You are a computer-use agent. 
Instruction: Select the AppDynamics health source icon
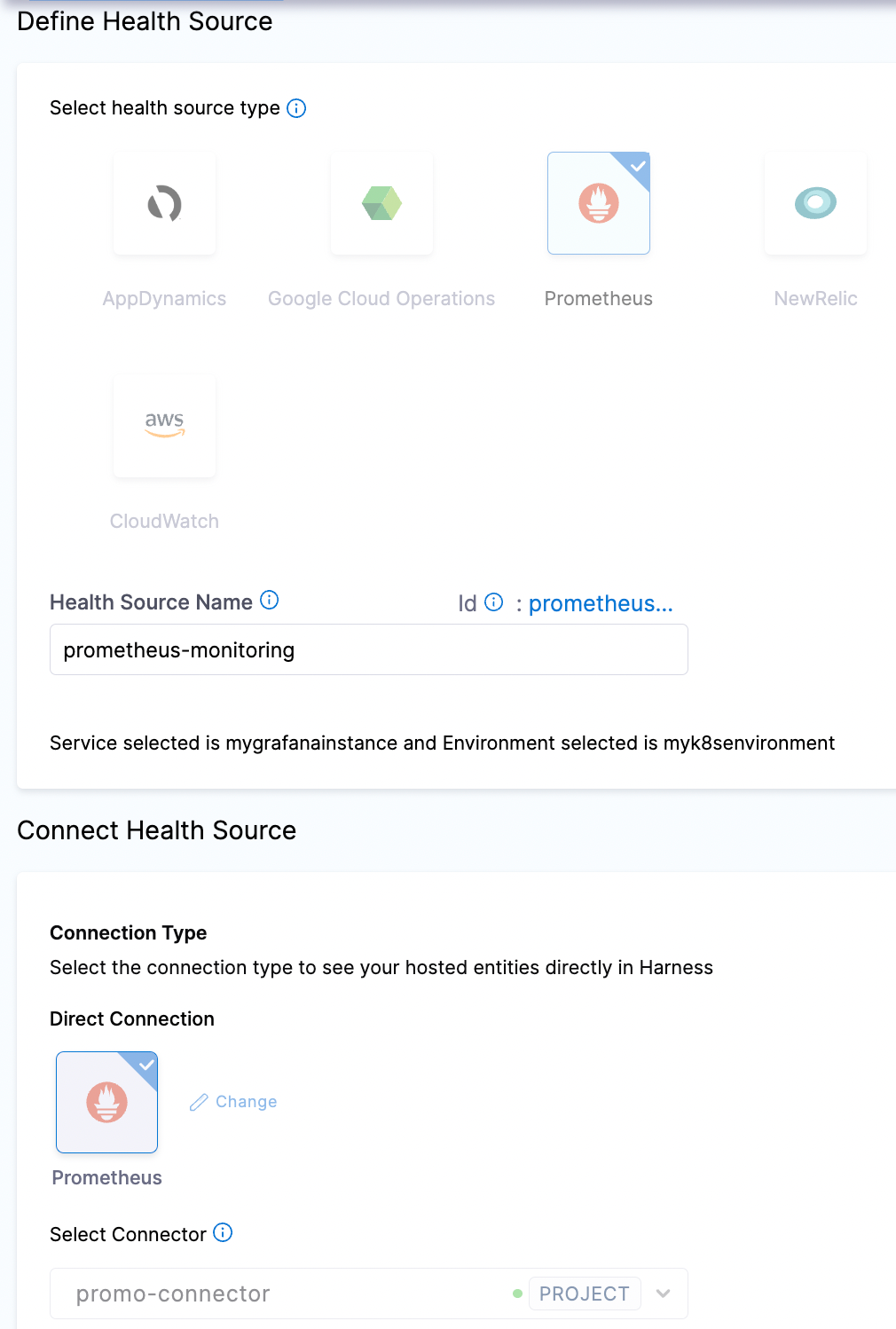164,203
